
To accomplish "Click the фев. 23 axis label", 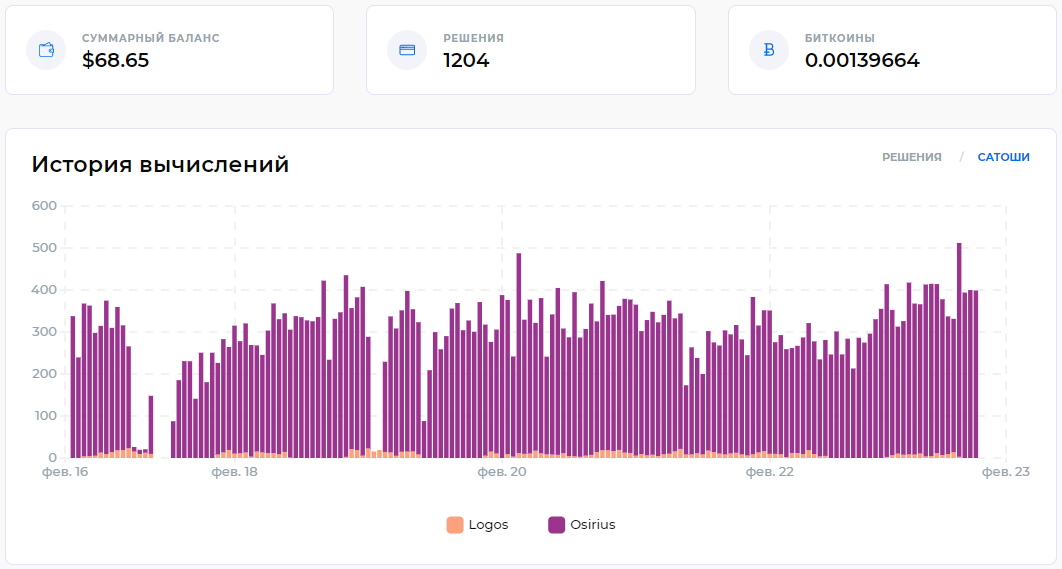I will tap(1005, 471).
